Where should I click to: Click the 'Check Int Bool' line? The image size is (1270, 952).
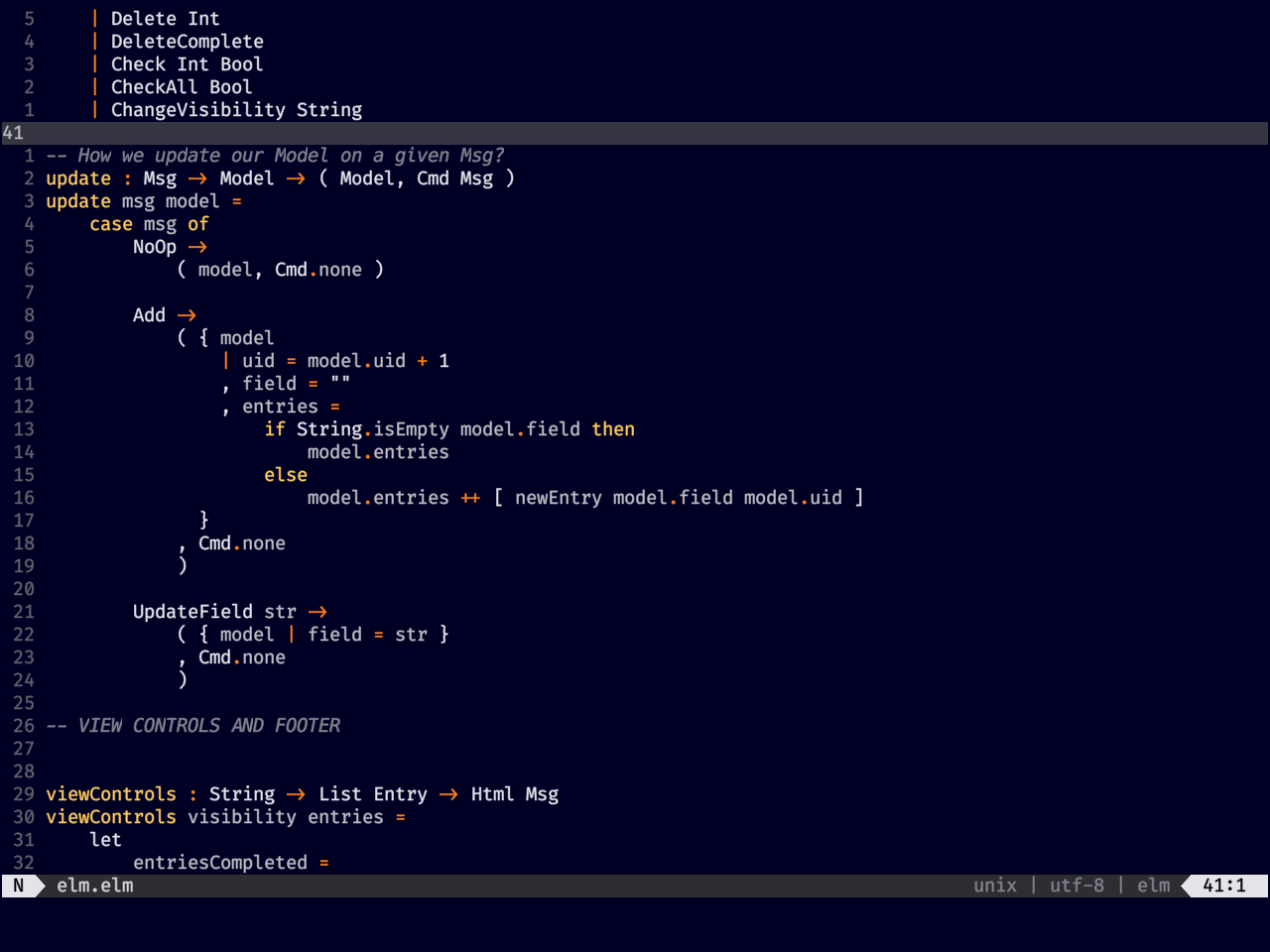click(x=188, y=64)
